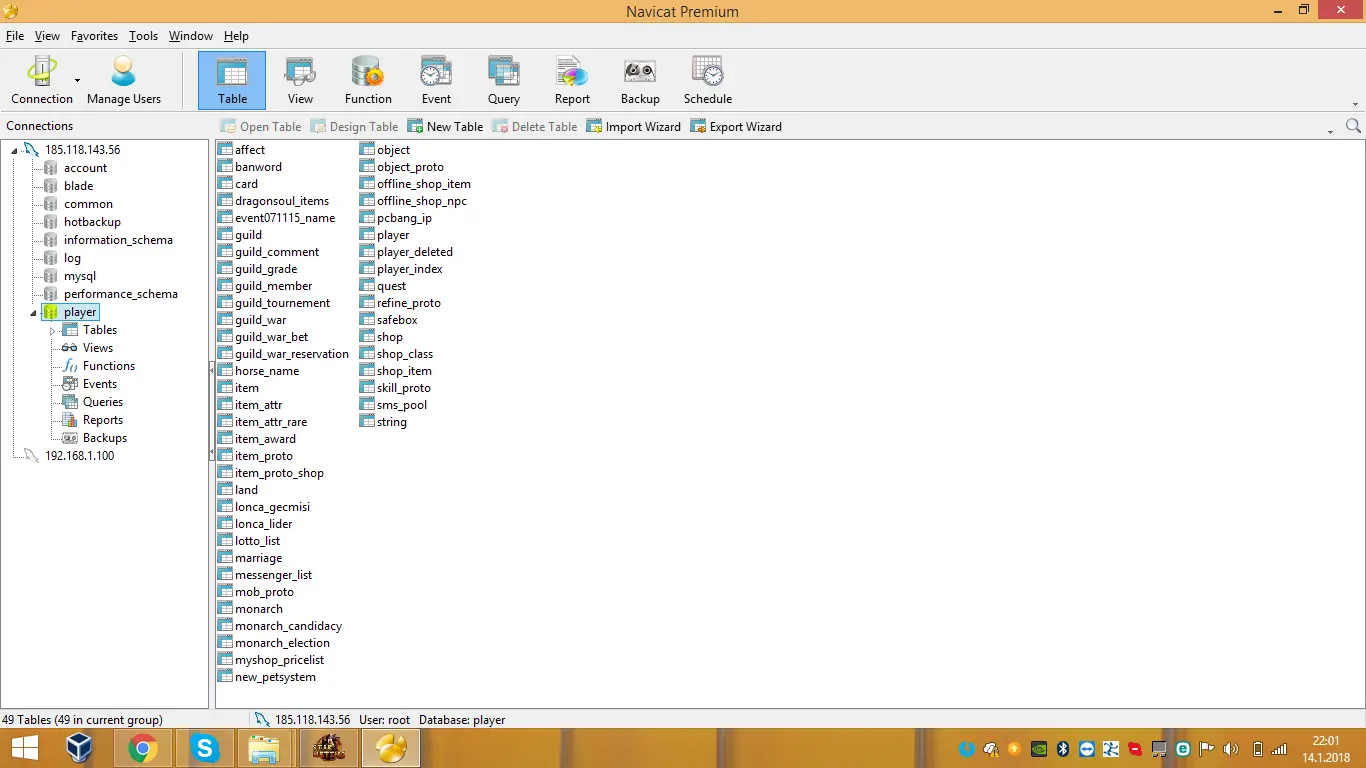
Task: Select the 192.168.1.100 connection
Action: (x=79, y=456)
